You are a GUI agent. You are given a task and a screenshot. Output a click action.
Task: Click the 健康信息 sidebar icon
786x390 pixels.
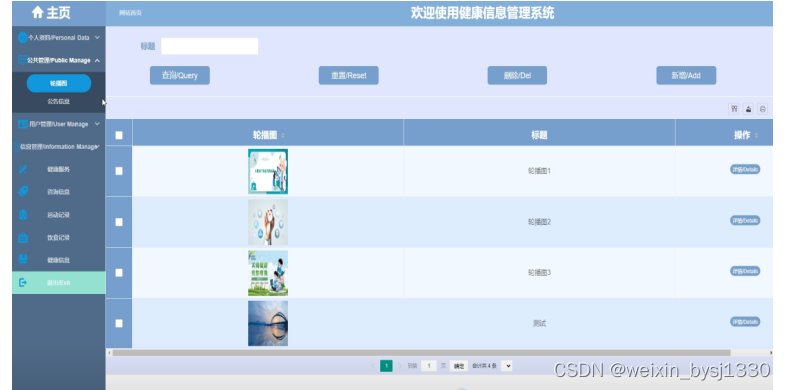[x=23, y=260]
